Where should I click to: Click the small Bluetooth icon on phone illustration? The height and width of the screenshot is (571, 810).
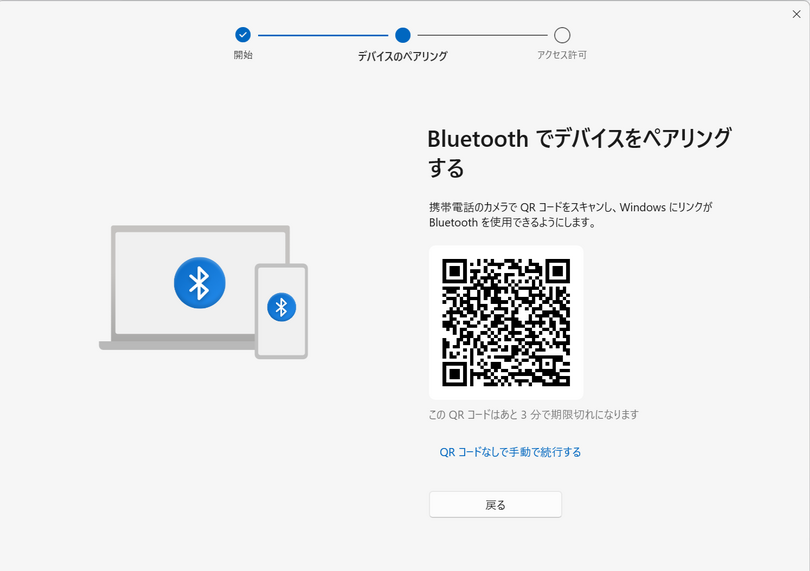click(282, 307)
